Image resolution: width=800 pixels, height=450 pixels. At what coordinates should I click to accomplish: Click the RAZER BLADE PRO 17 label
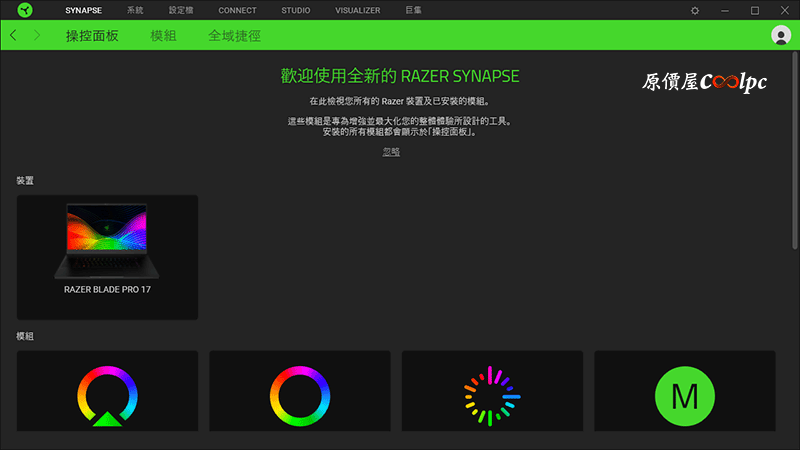[107, 289]
